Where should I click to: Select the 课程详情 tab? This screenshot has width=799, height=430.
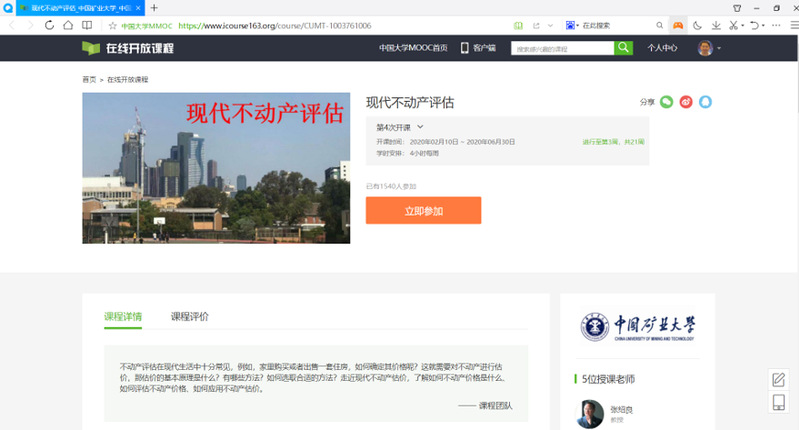coord(123,317)
